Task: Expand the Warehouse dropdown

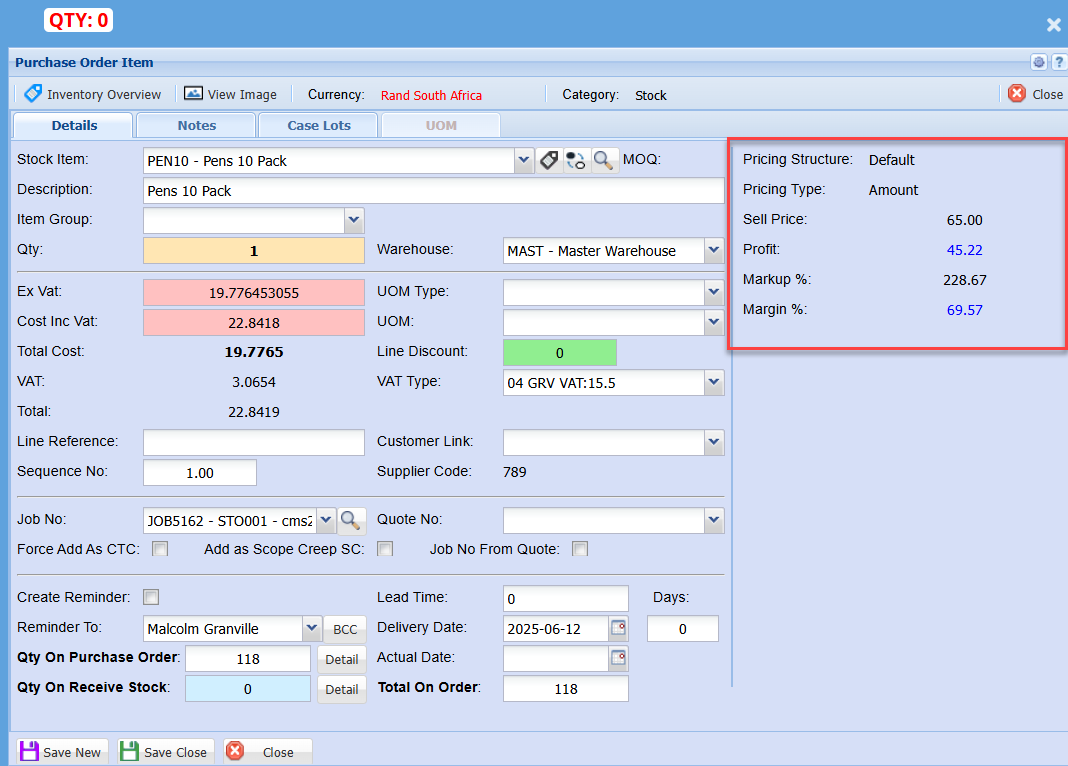Action: coord(713,250)
